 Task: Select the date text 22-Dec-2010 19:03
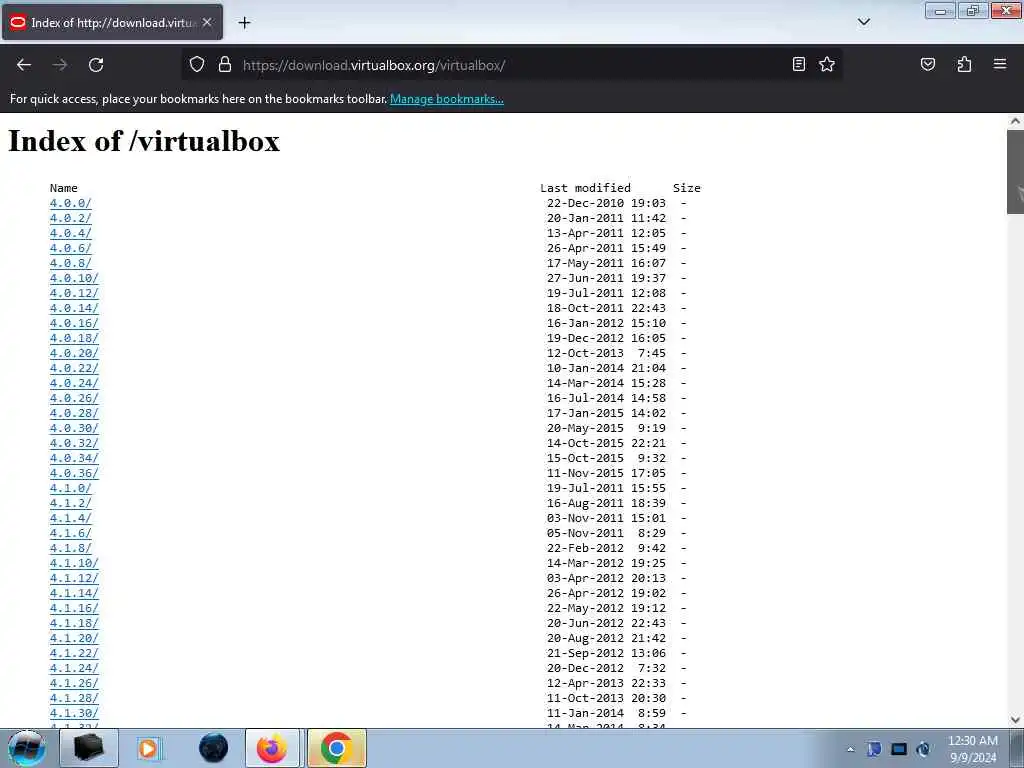(x=606, y=203)
